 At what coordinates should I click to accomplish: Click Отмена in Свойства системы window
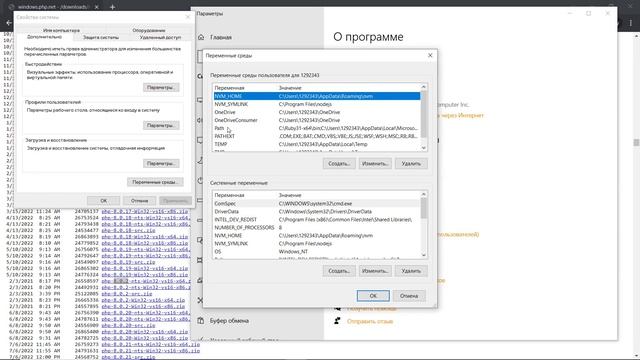[139, 201]
